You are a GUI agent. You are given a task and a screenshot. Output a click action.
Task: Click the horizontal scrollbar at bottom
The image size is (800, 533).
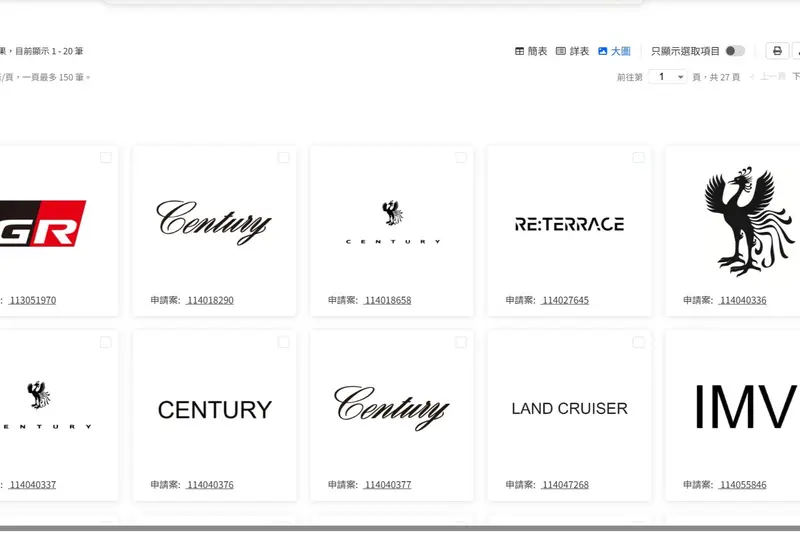click(x=400, y=528)
